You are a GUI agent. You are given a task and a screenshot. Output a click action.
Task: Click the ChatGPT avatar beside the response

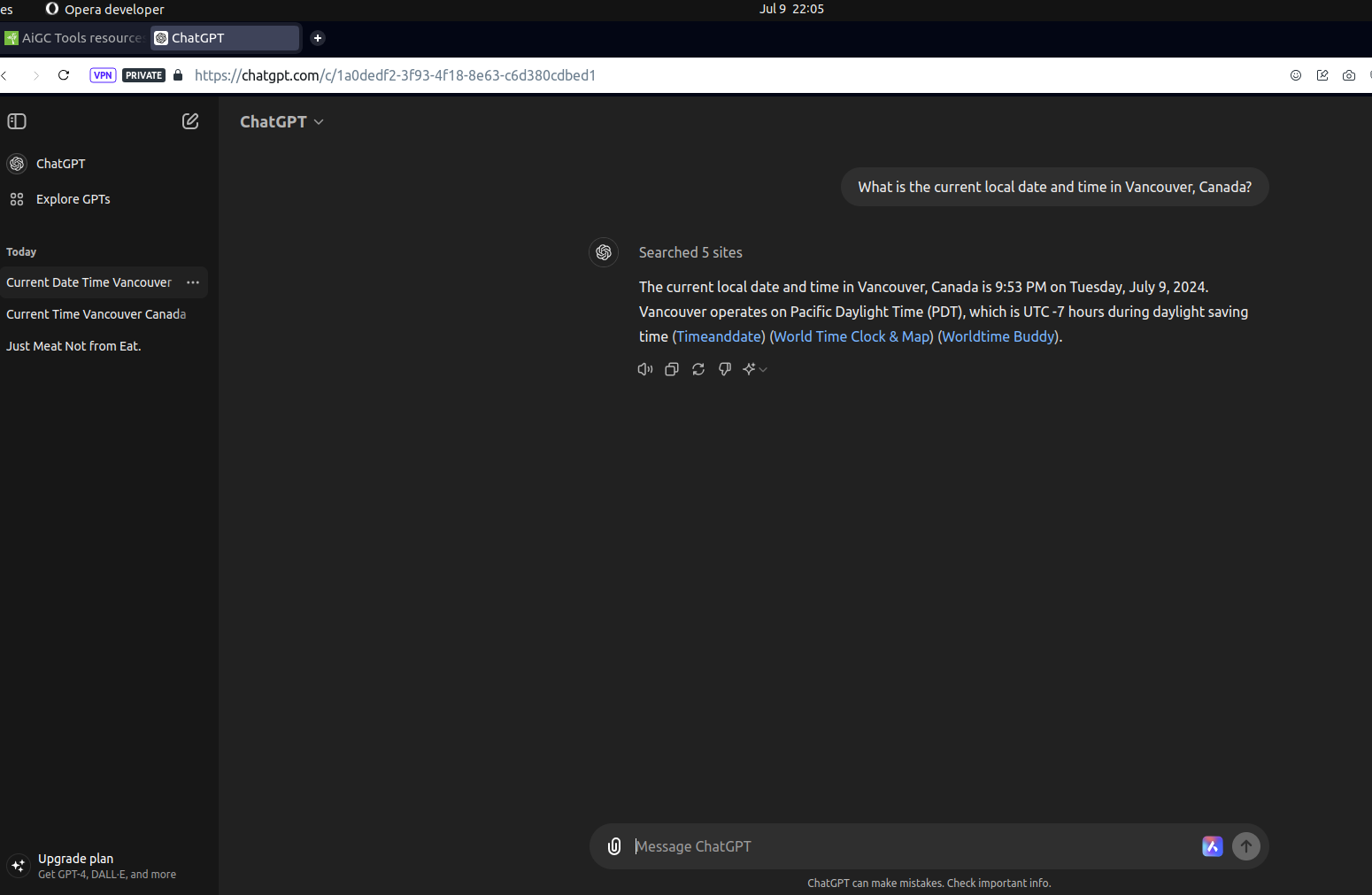pyautogui.click(x=604, y=252)
